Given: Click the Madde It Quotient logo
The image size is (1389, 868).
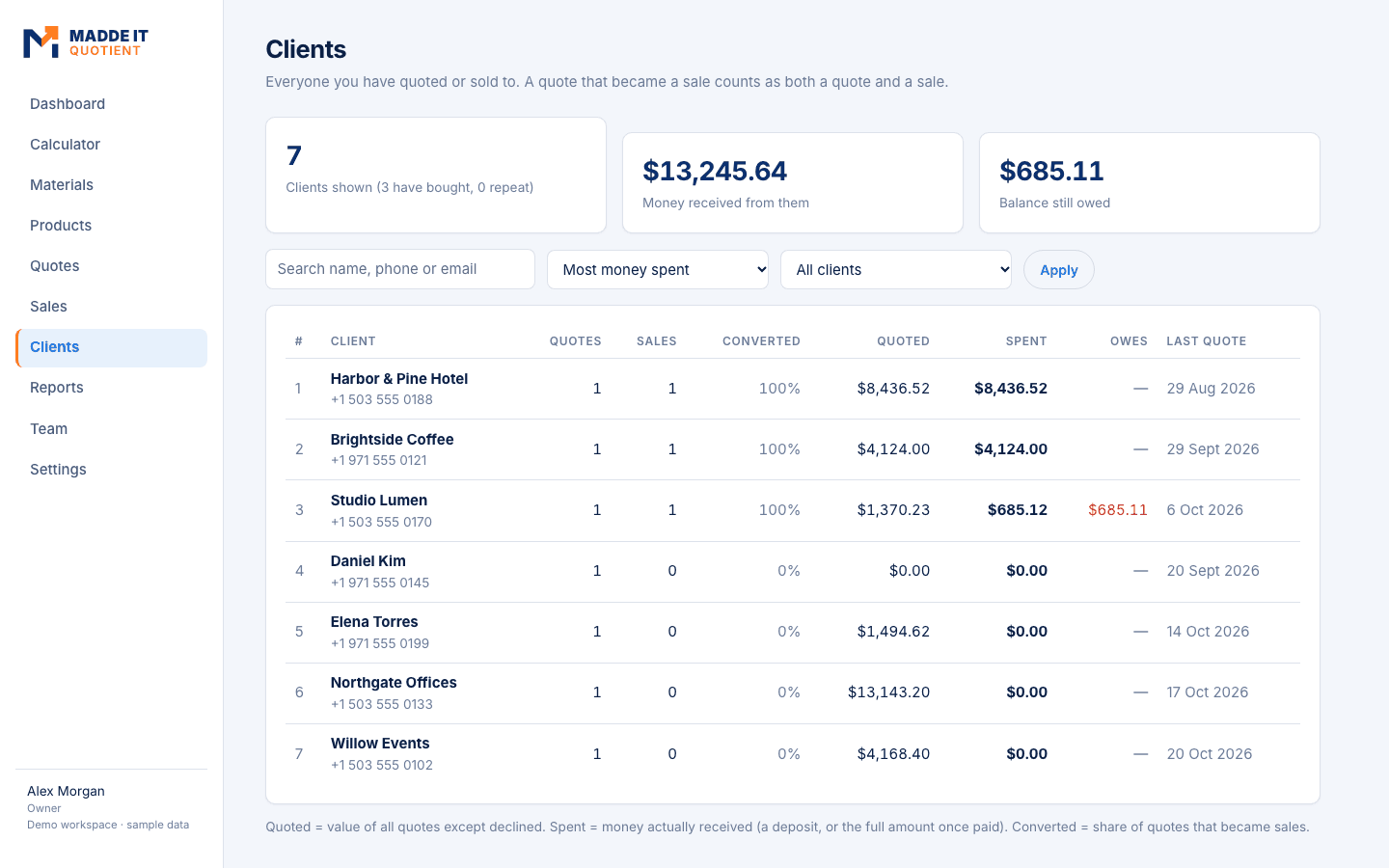Looking at the screenshot, I should point(86,42).
